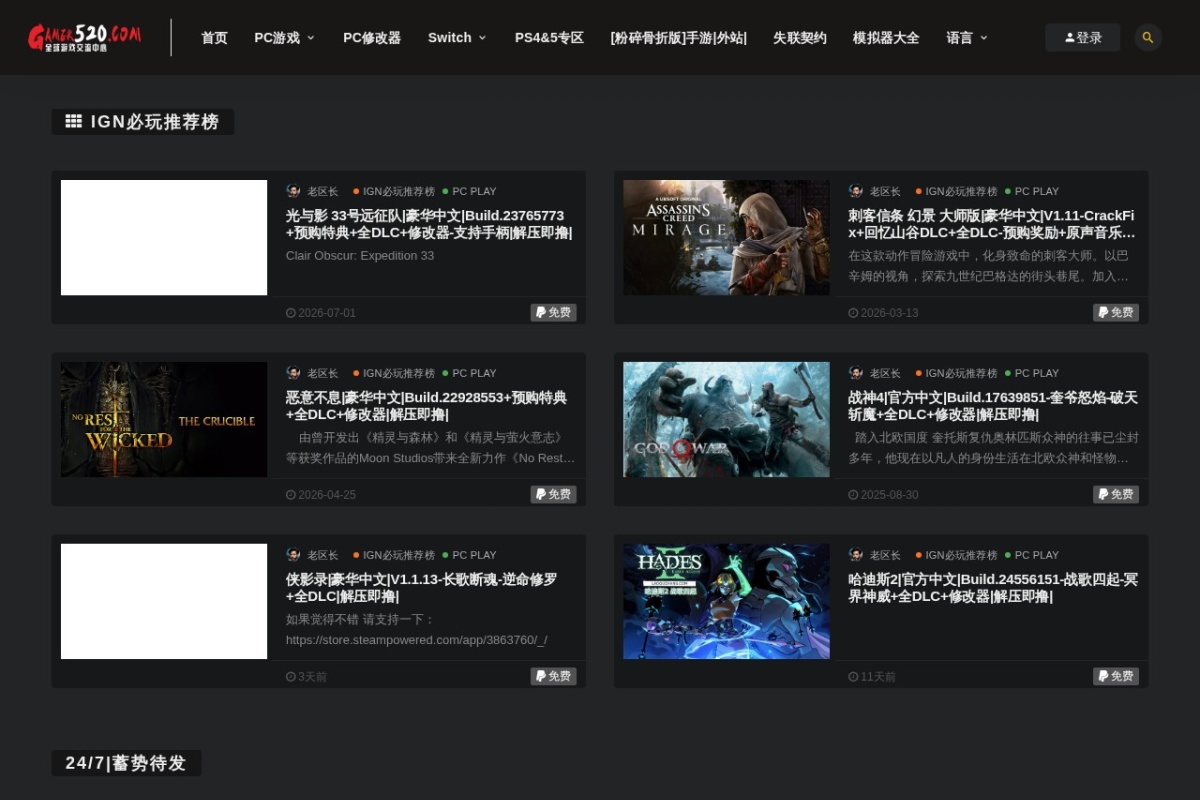Open 光与影 33号远征队 post title
The image size is (1200, 800).
tap(429, 224)
